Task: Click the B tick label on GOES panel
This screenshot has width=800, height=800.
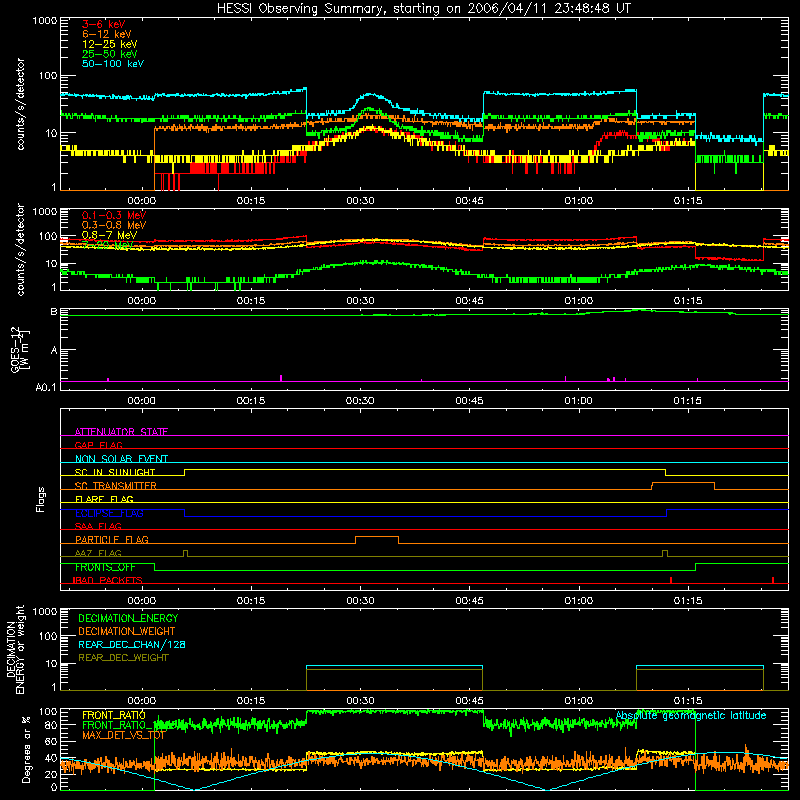Action: coord(54,312)
